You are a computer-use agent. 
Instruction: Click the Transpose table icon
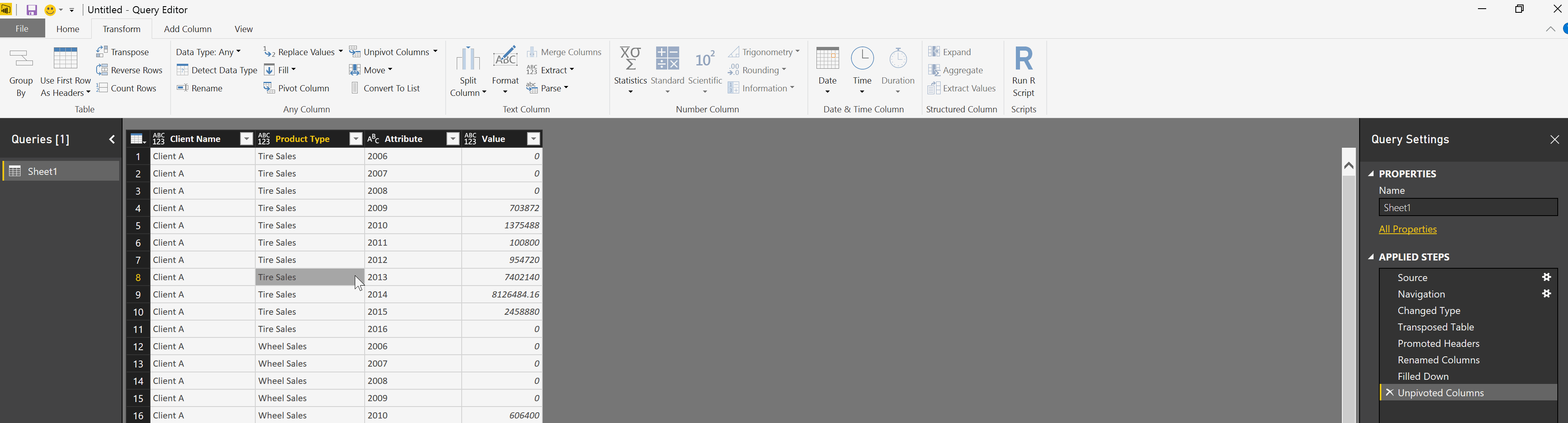[102, 52]
